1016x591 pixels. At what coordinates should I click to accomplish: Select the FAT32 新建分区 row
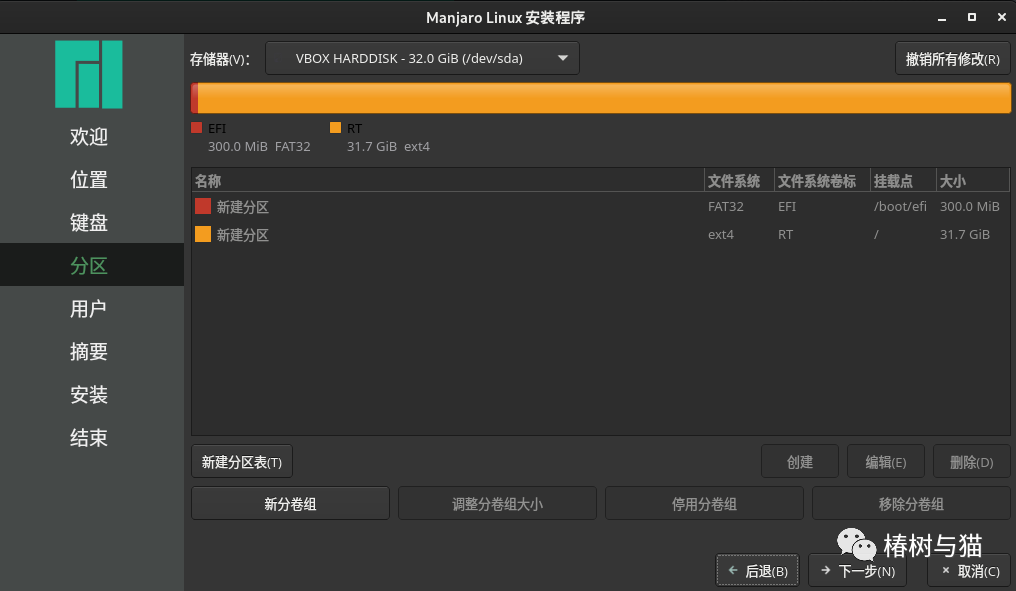601,207
